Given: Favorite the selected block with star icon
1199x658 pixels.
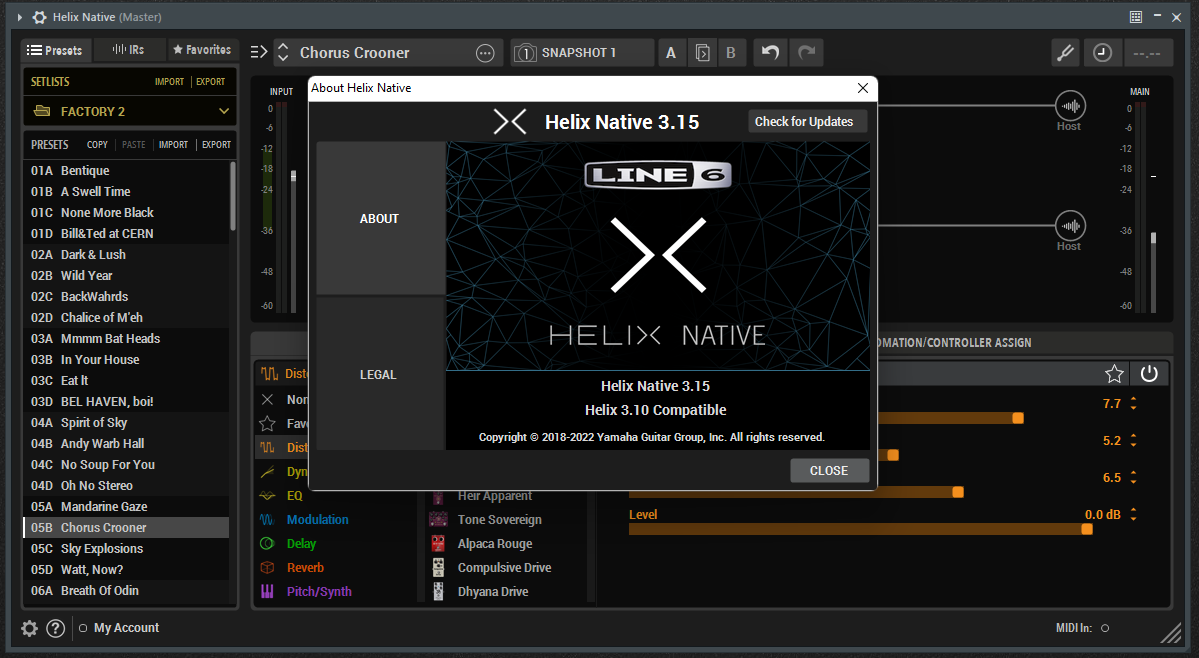Looking at the screenshot, I should [1114, 374].
